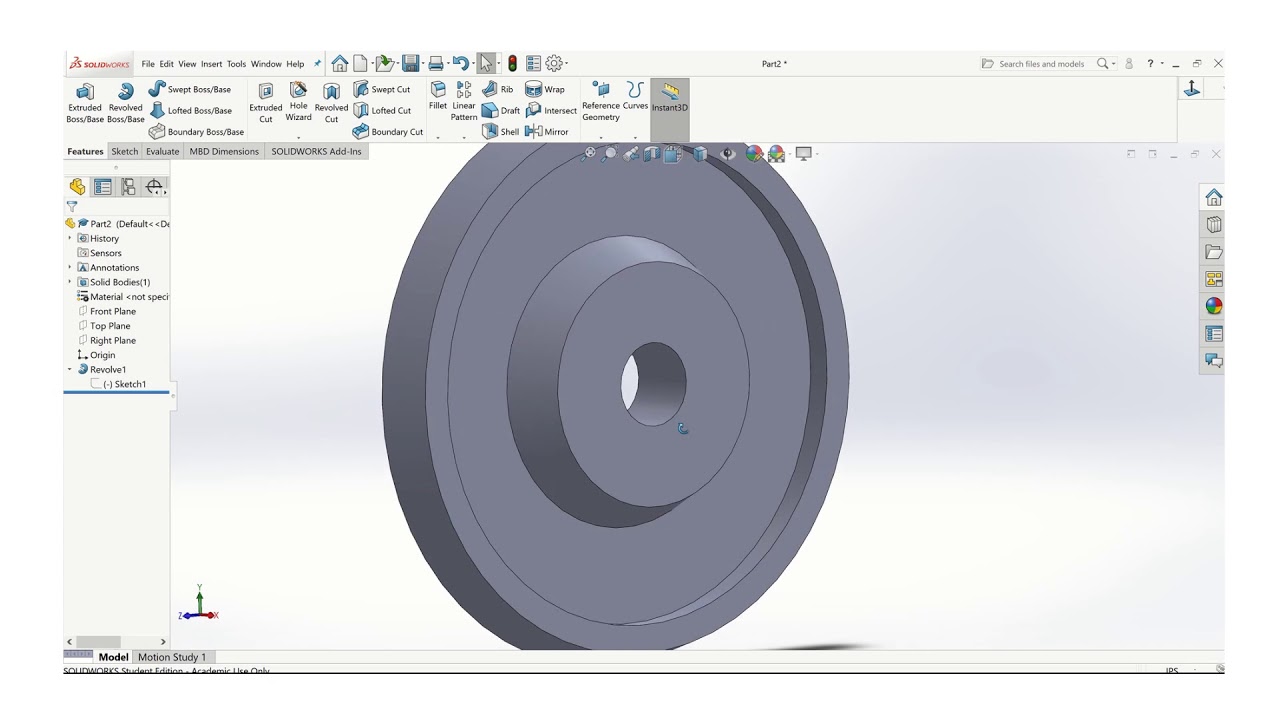Switch to the Sketch tab

125,151
